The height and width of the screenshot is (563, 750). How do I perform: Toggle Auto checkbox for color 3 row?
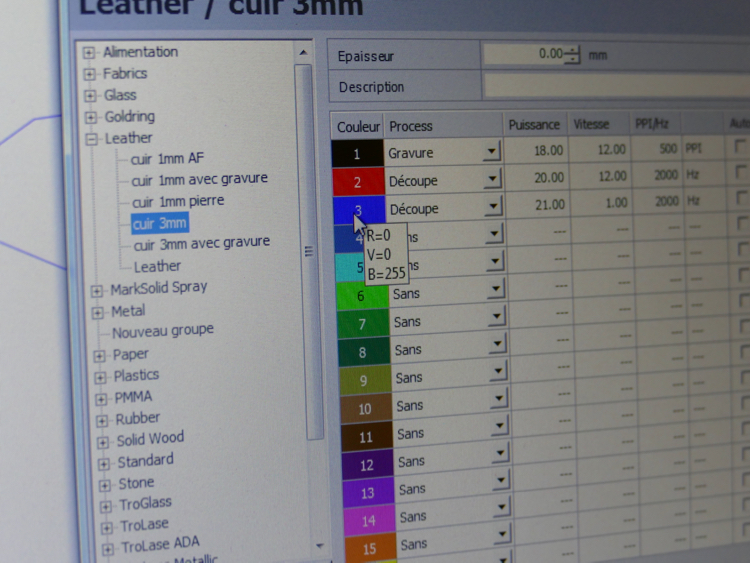click(x=742, y=197)
